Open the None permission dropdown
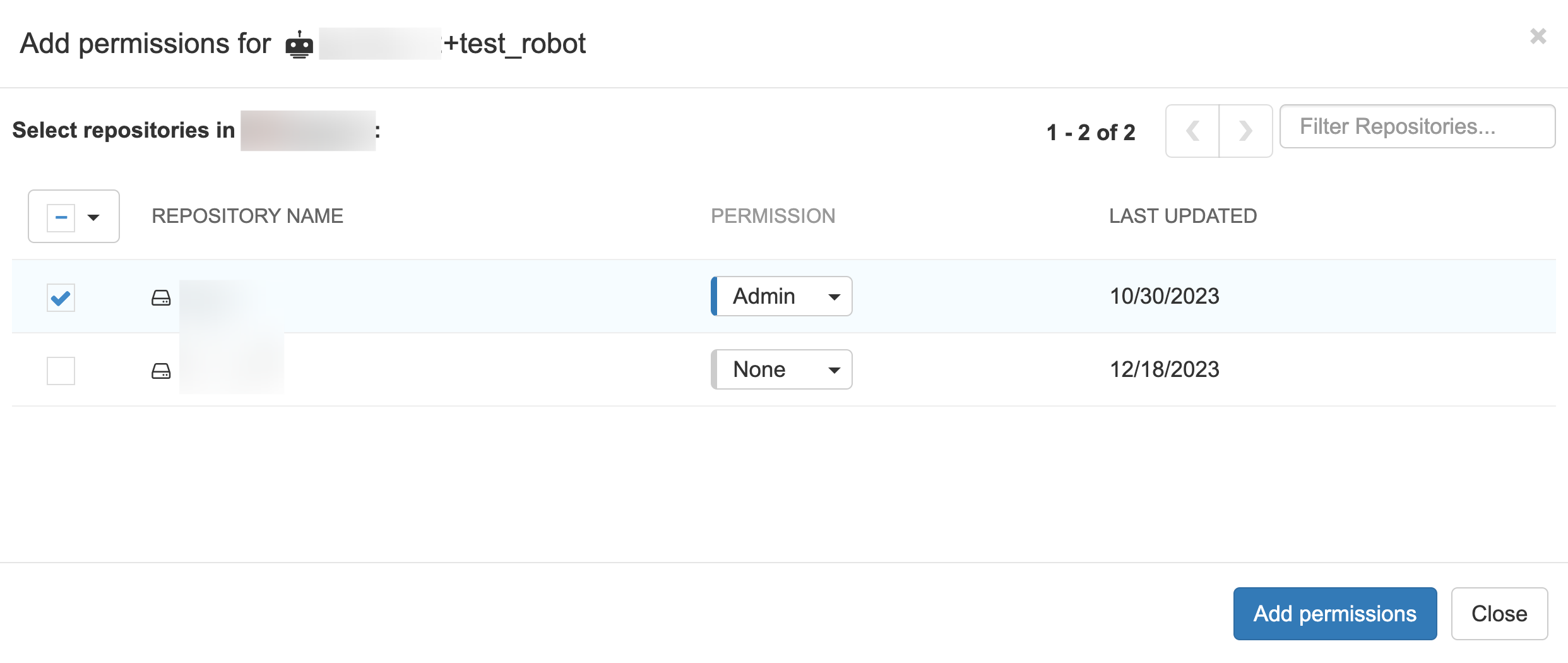1568x663 pixels. (x=781, y=369)
